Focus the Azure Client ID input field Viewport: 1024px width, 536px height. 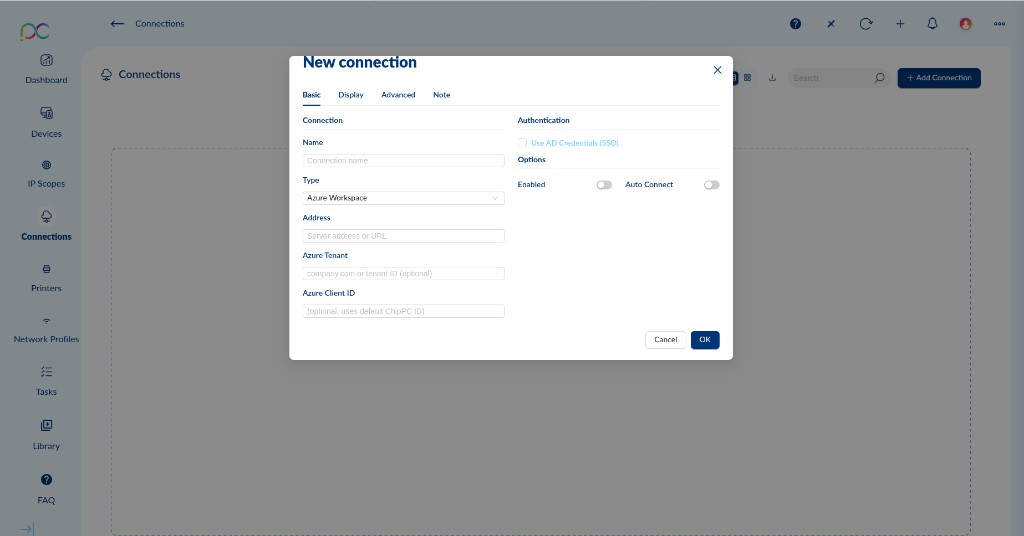pos(404,311)
